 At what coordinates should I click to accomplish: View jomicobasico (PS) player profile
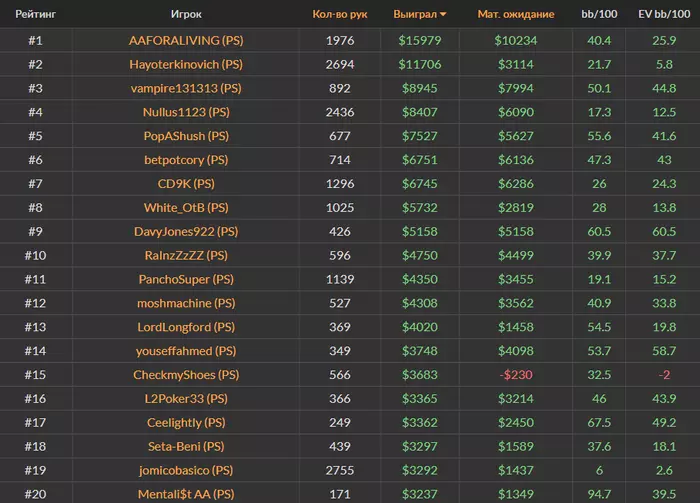(x=186, y=470)
